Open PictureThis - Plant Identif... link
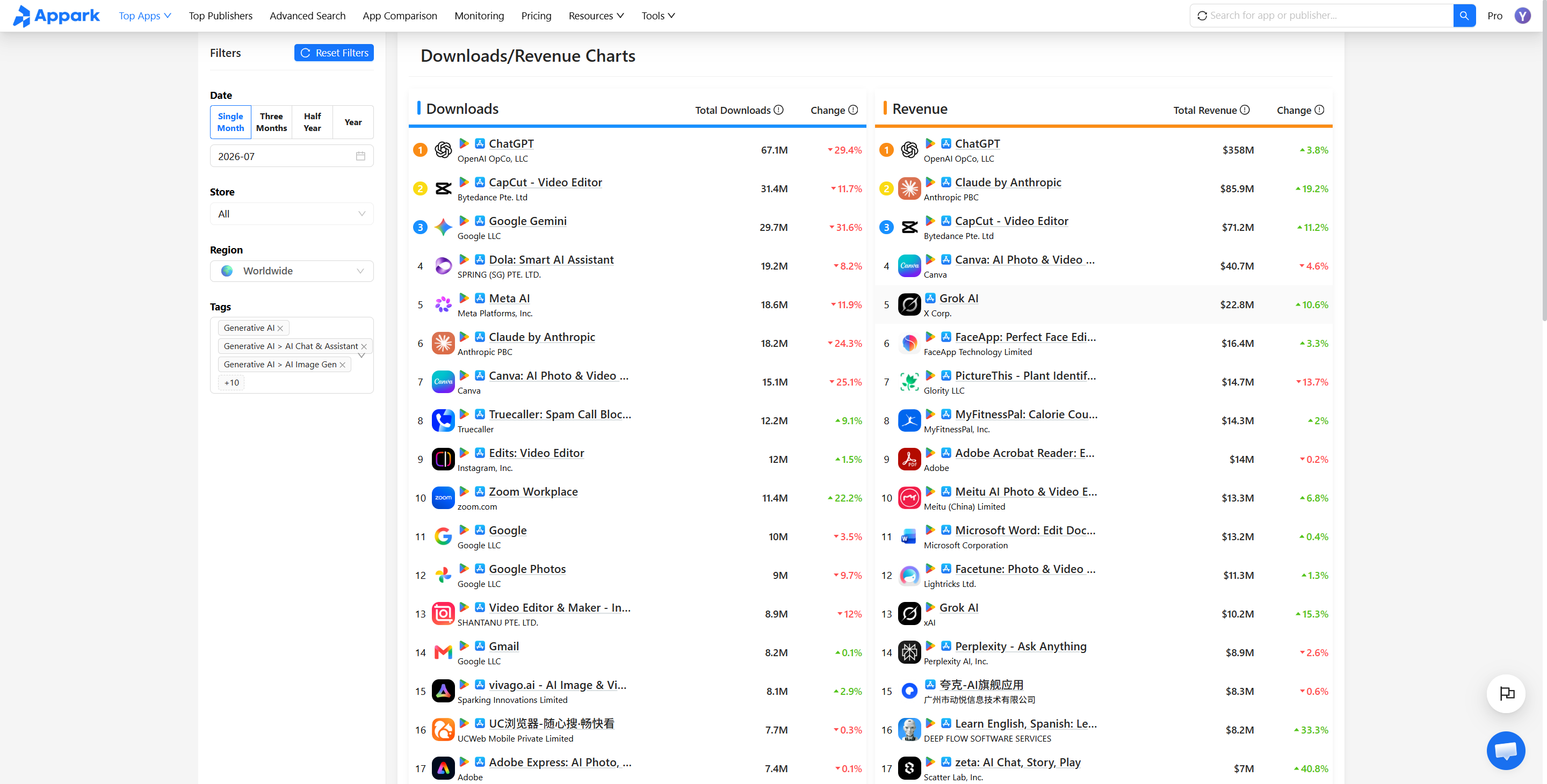This screenshot has width=1547, height=784. click(1025, 375)
